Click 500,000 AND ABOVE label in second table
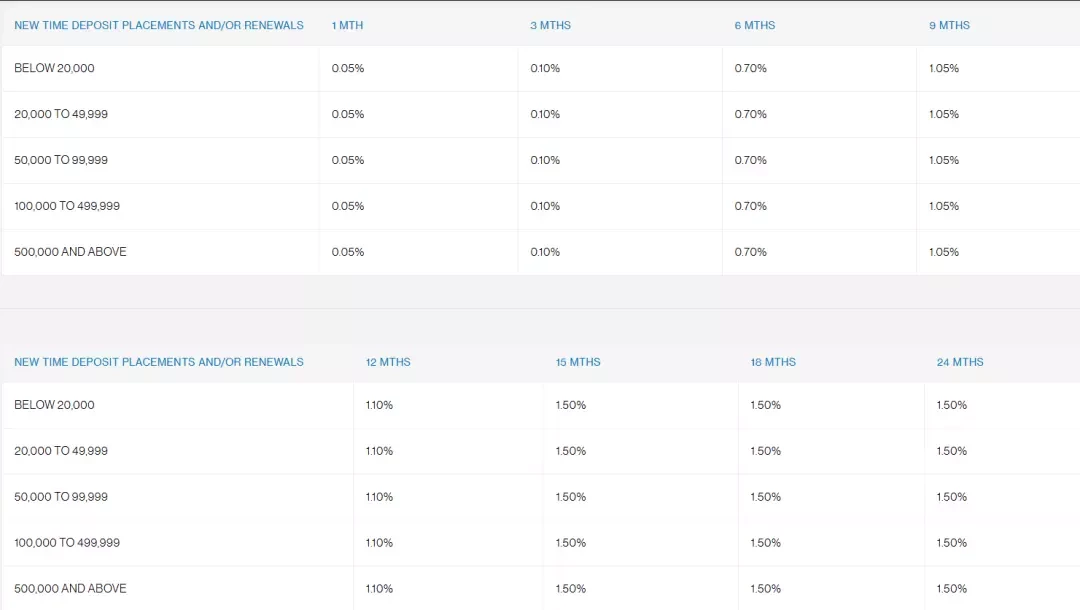The image size is (1080, 610). (x=70, y=589)
